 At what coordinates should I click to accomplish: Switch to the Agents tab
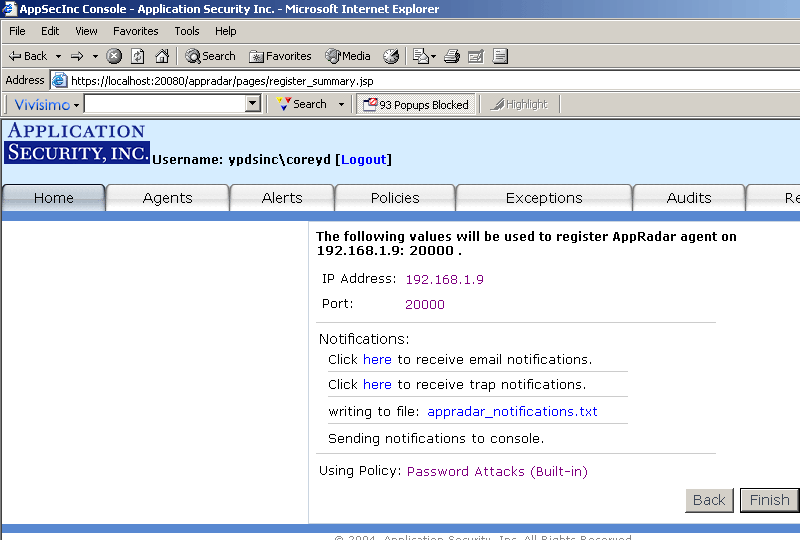point(167,198)
